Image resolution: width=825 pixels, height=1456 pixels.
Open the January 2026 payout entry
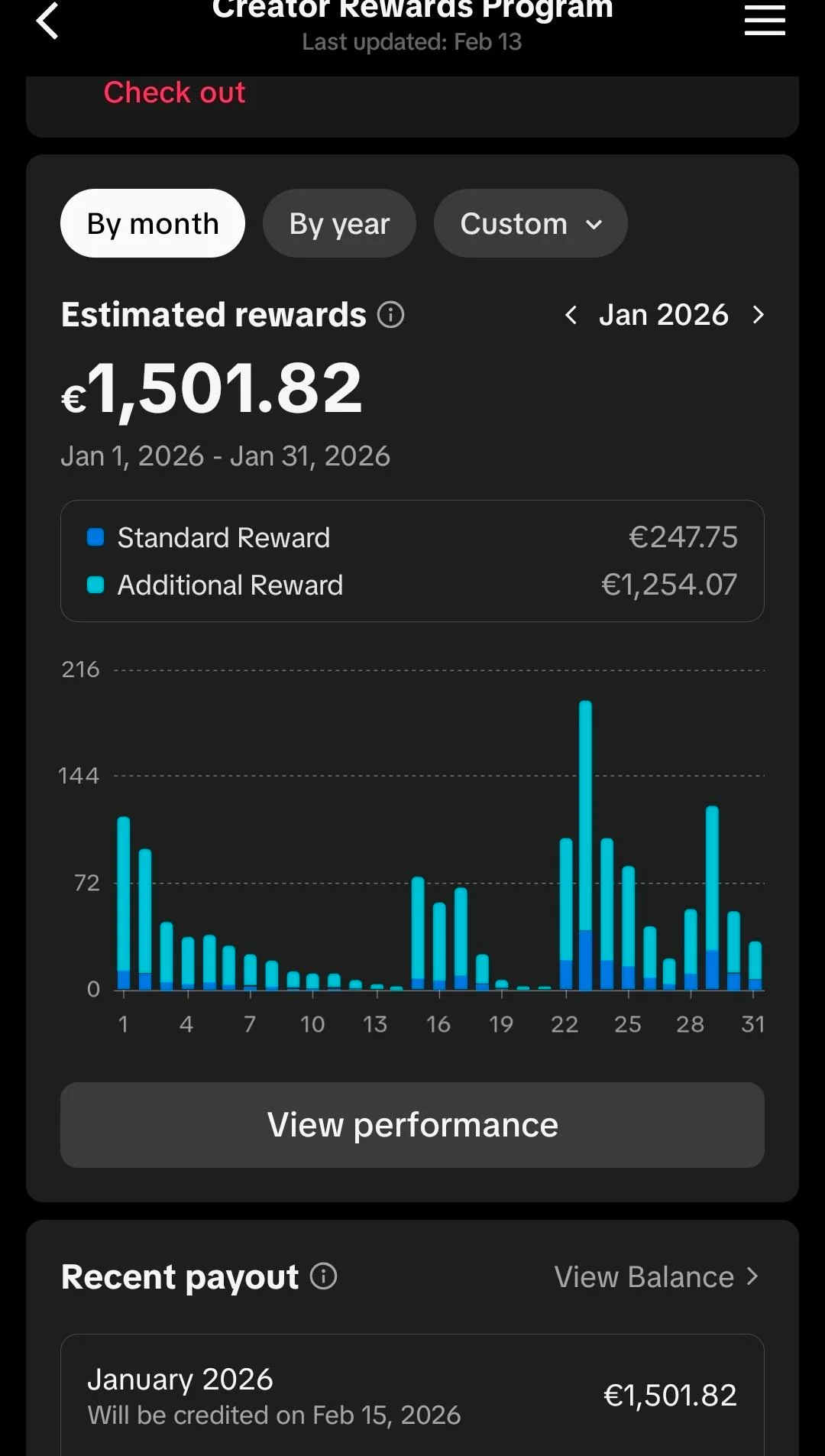412,1396
